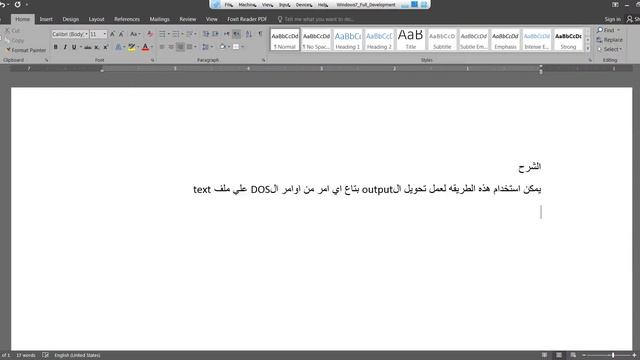This screenshot has width=640, height=360.
Task: Open the Insert ribbon tab
Action: pyautogui.click(x=46, y=19)
